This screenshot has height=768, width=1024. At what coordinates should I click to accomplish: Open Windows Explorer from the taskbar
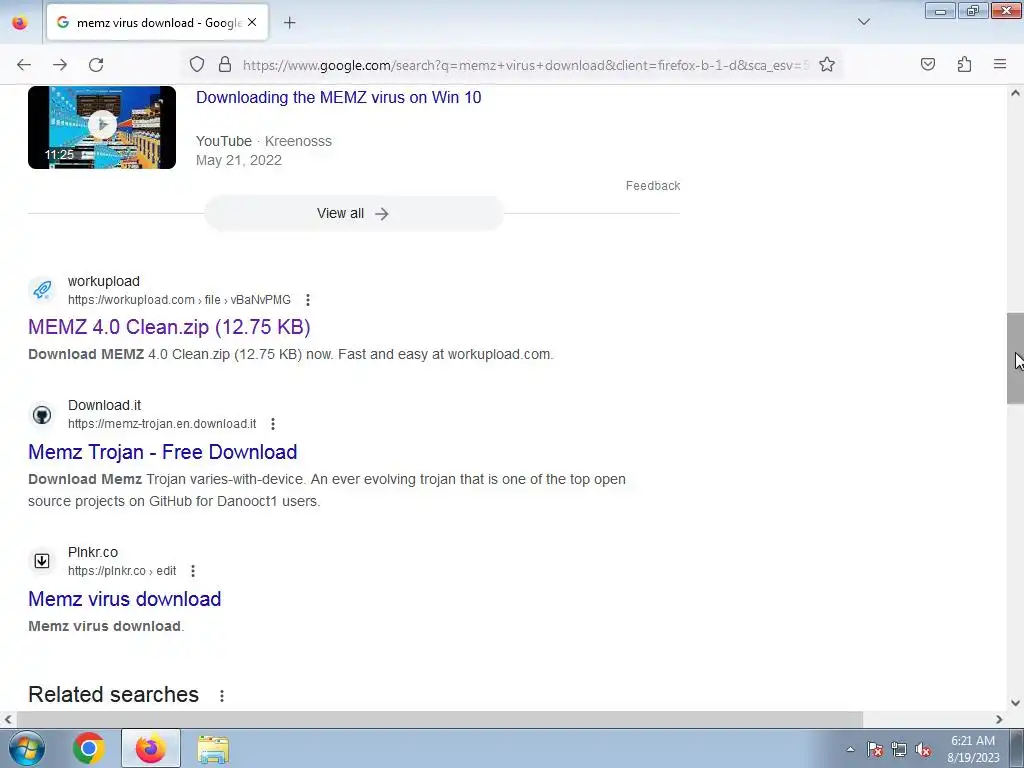coord(213,748)
